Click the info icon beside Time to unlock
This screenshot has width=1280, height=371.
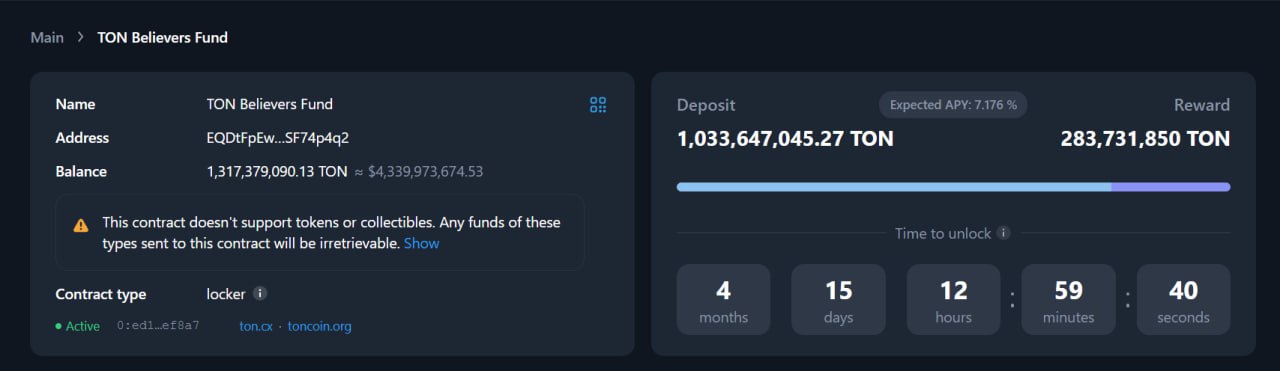[x=1003, y=233]
